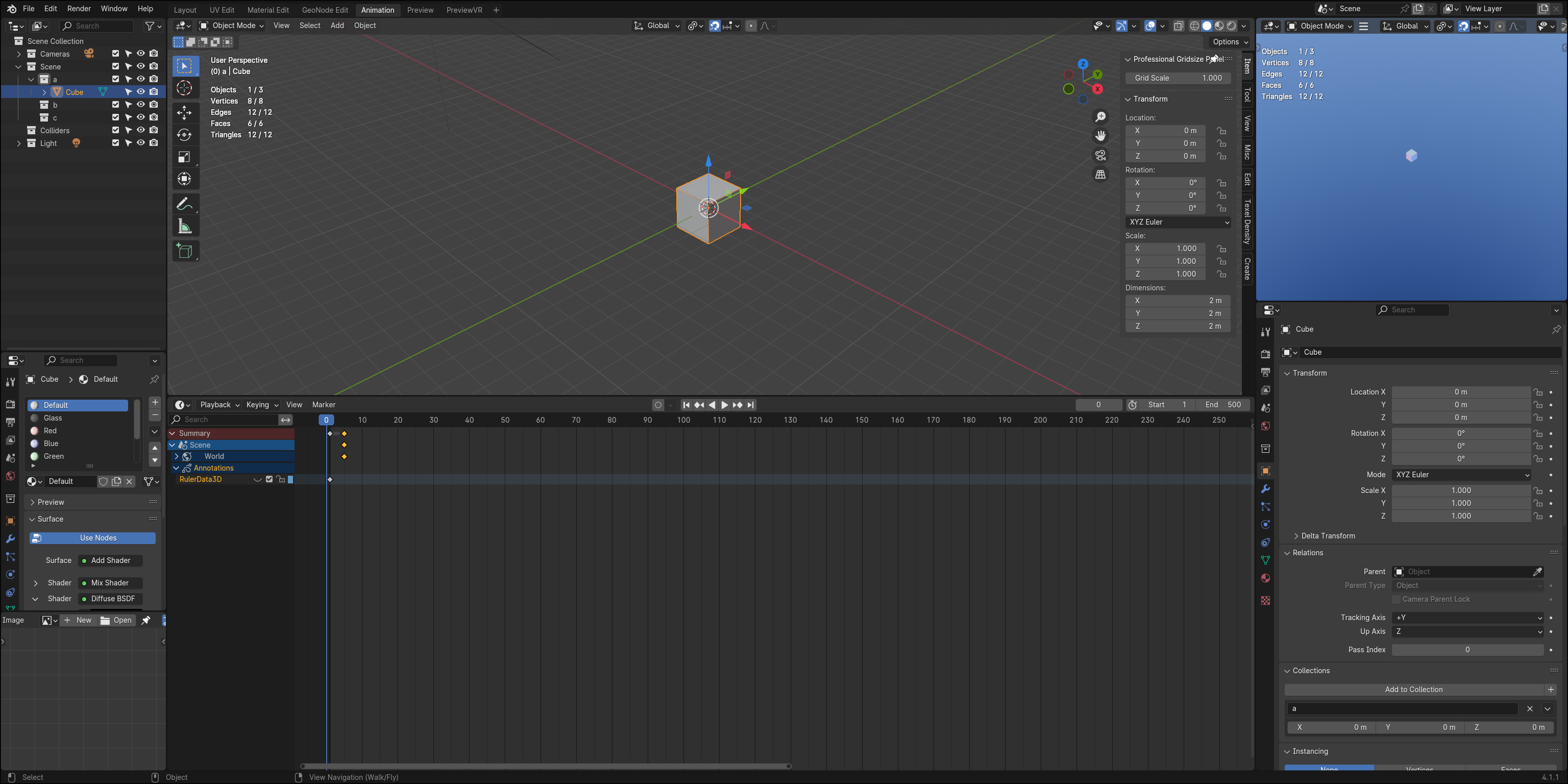This screenshot has height=784, width=1568.
Task: Open the viewport Options popover
Action: tap(1230, 42)
